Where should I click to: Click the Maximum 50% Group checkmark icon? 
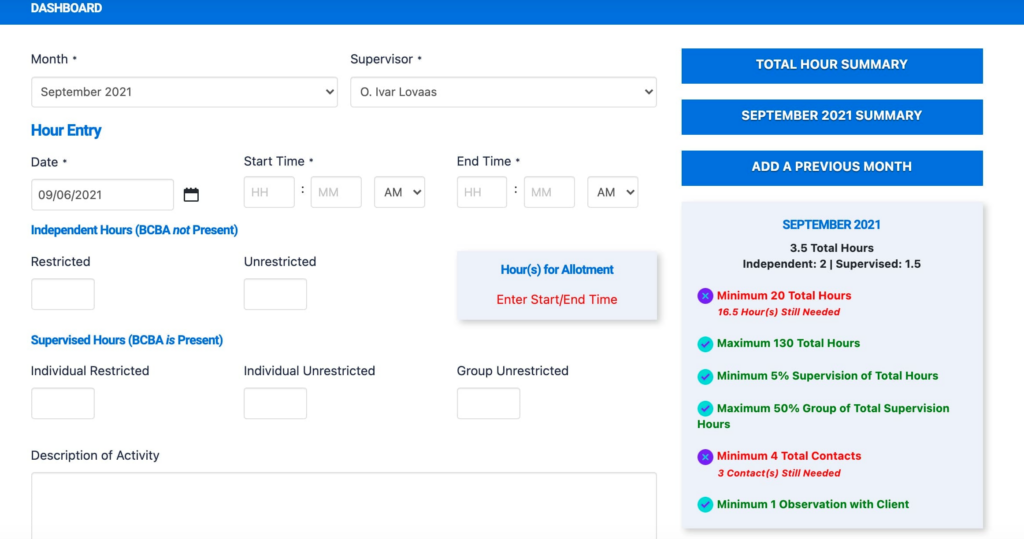click(x=705, y=409)
